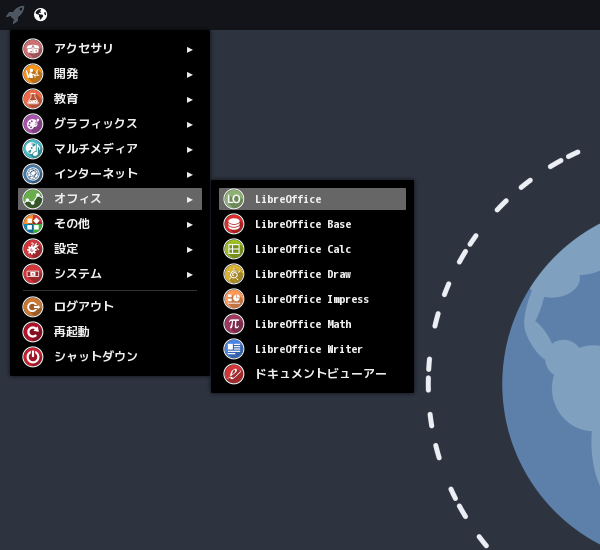This screenshot has height=550, width=600.
Task: Click the アクセサリ category icon
Action: point(33,49)
